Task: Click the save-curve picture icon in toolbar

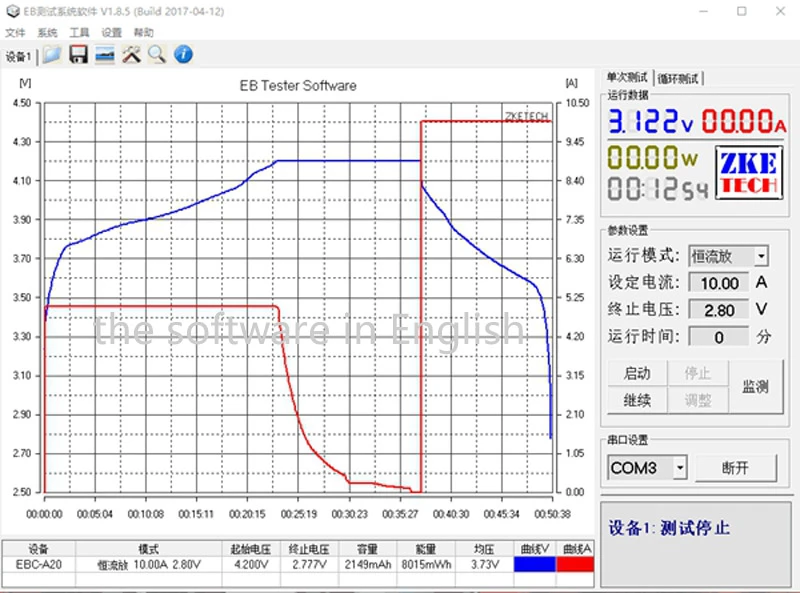Action: [x=105, y=55]
